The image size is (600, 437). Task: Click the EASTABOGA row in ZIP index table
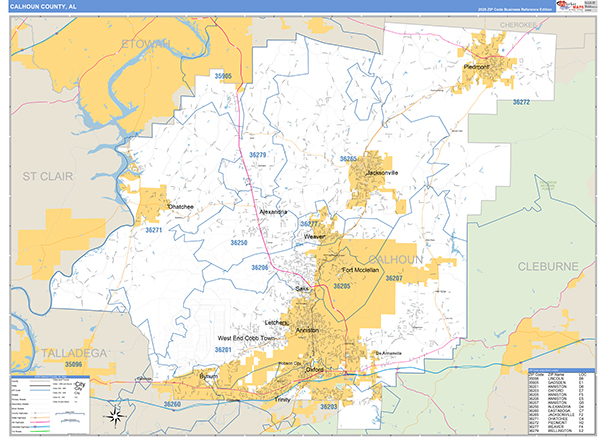[561, 411]
